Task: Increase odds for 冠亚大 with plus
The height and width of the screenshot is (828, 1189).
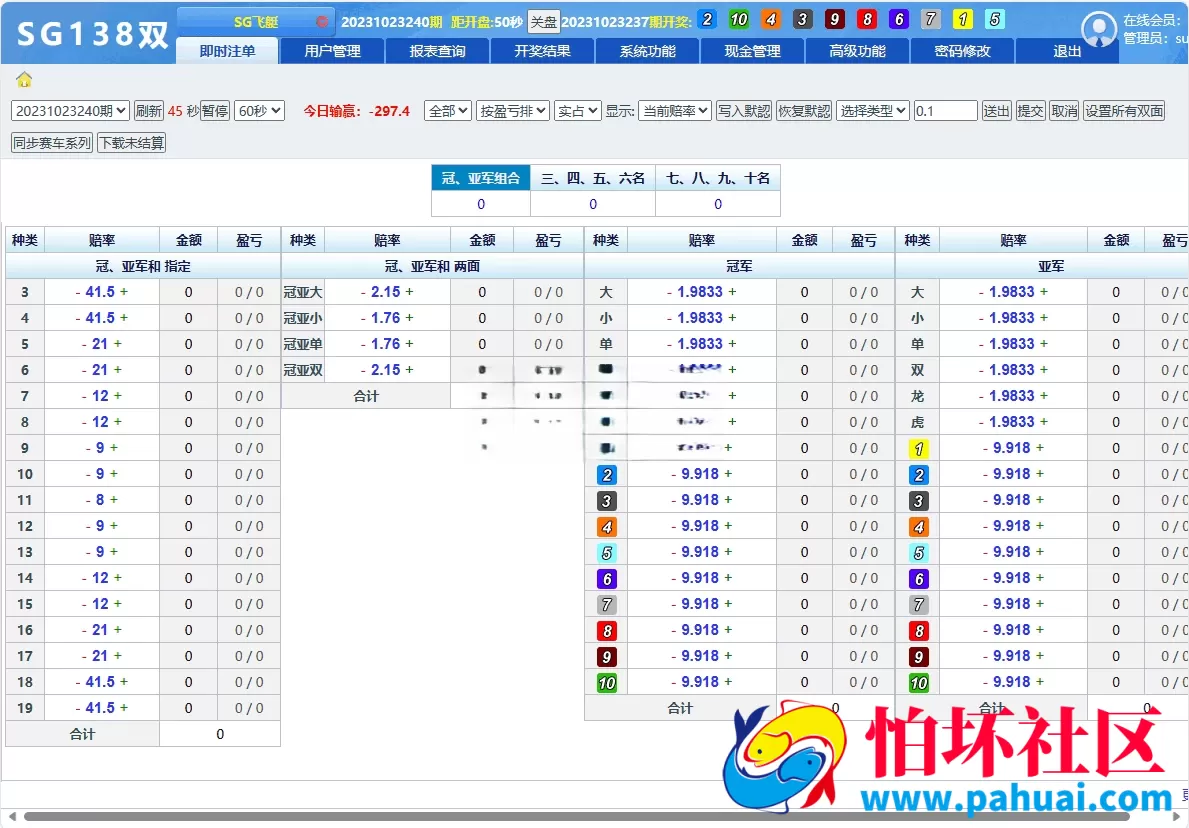Action: 409,292
